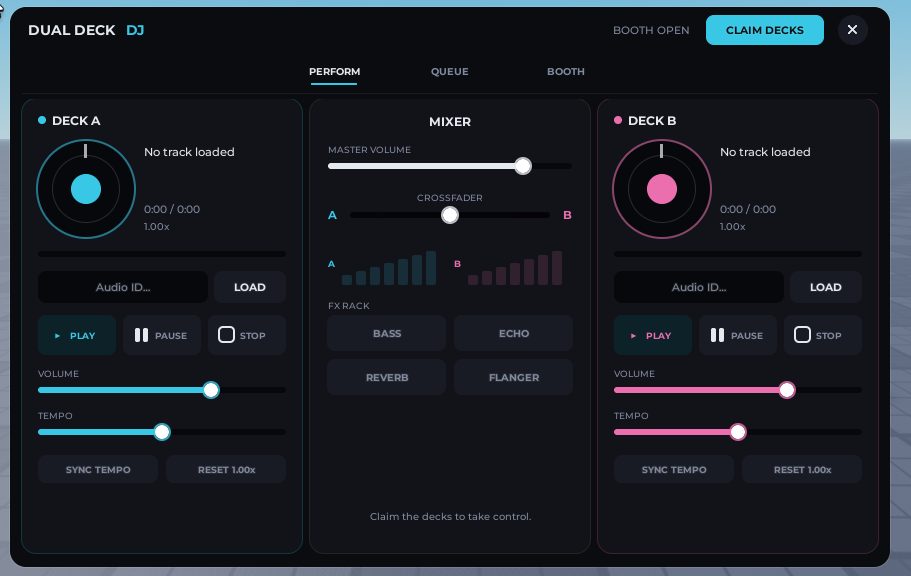This screenshot has width=911, height=576.
Task: Open the Booth tab
Action: point(566,71)
